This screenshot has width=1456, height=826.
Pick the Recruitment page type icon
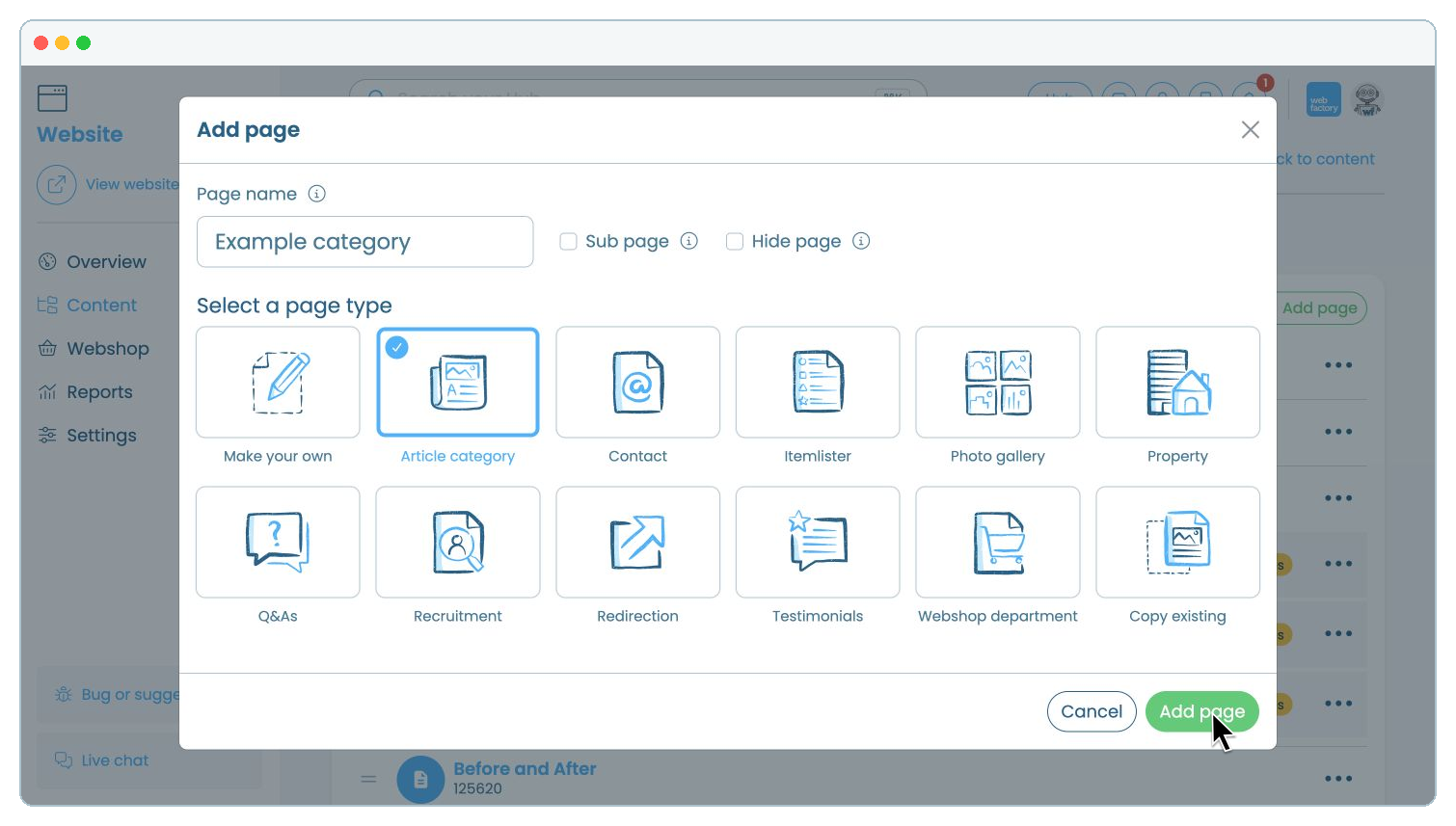[458, 542]
